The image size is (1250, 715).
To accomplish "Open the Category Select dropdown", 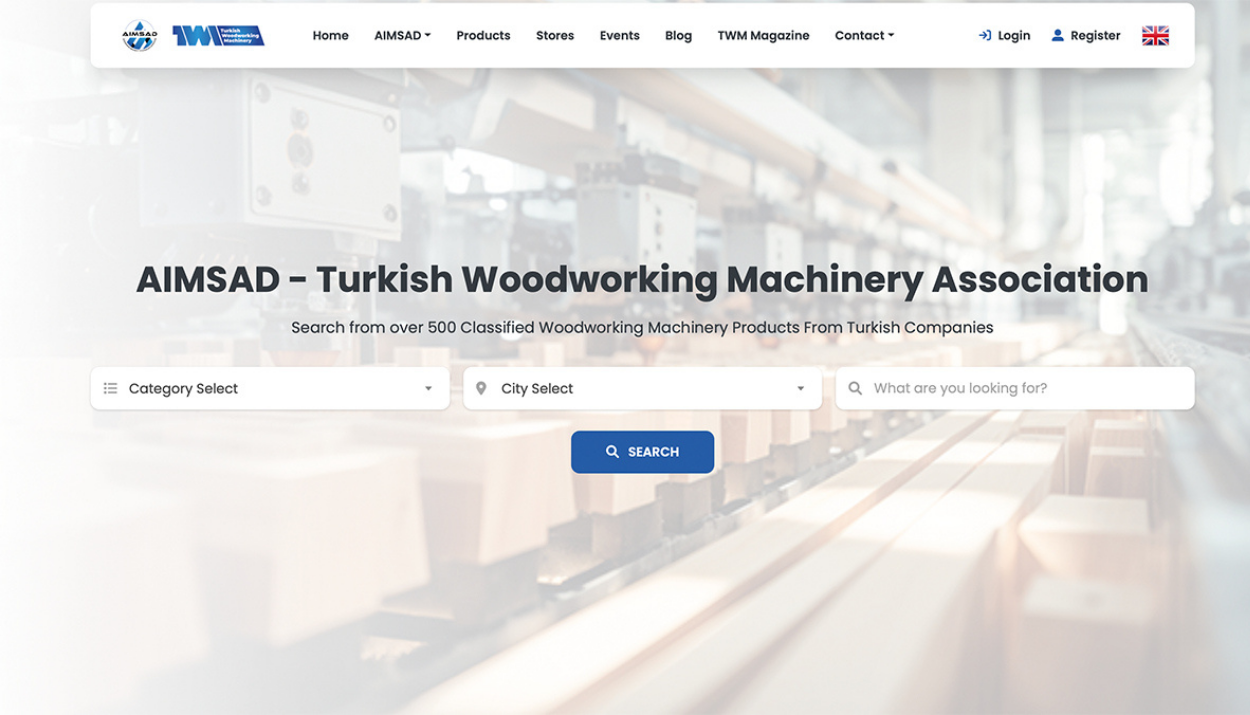I will (x=270, y=388).
